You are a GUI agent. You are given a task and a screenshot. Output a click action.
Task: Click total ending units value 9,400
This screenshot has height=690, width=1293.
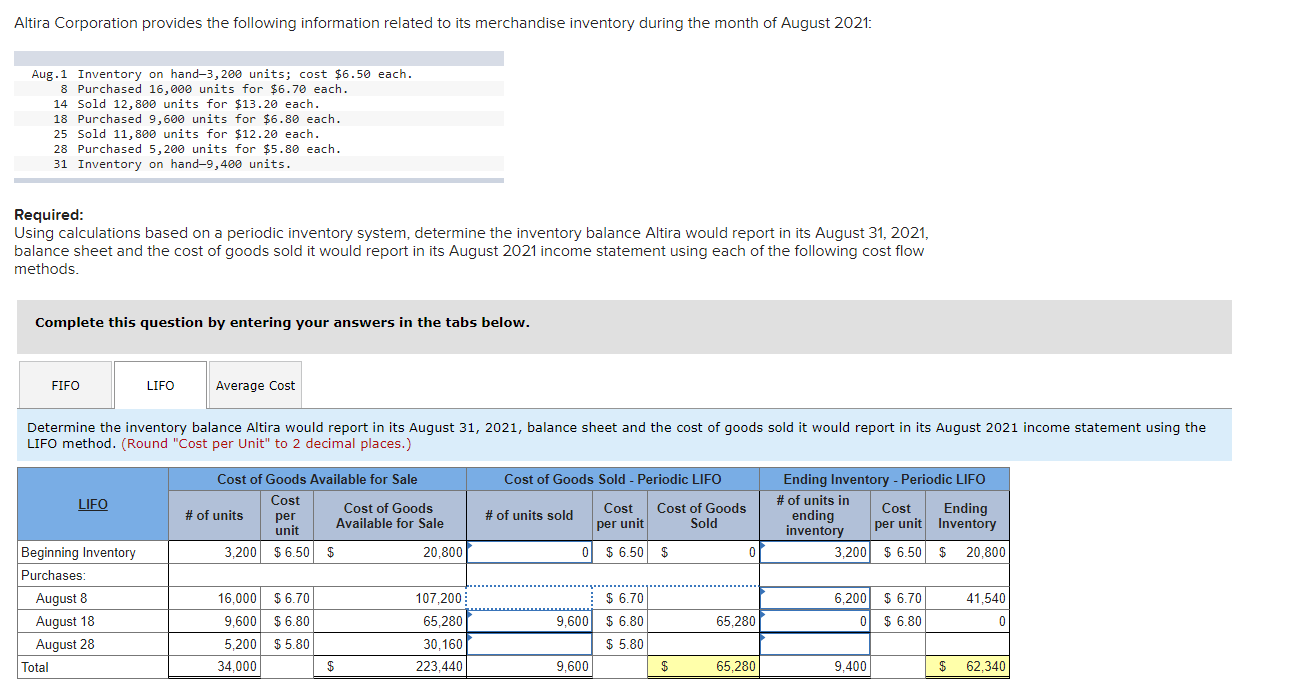[814, 667]
